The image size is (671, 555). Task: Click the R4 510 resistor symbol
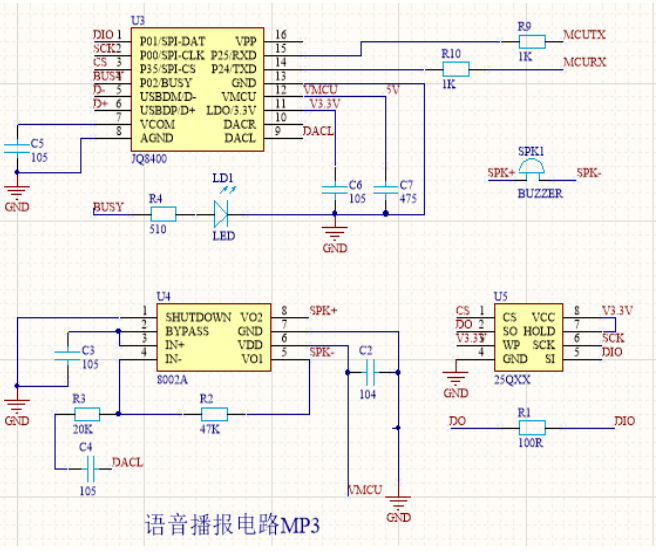[x=163, y=214]
